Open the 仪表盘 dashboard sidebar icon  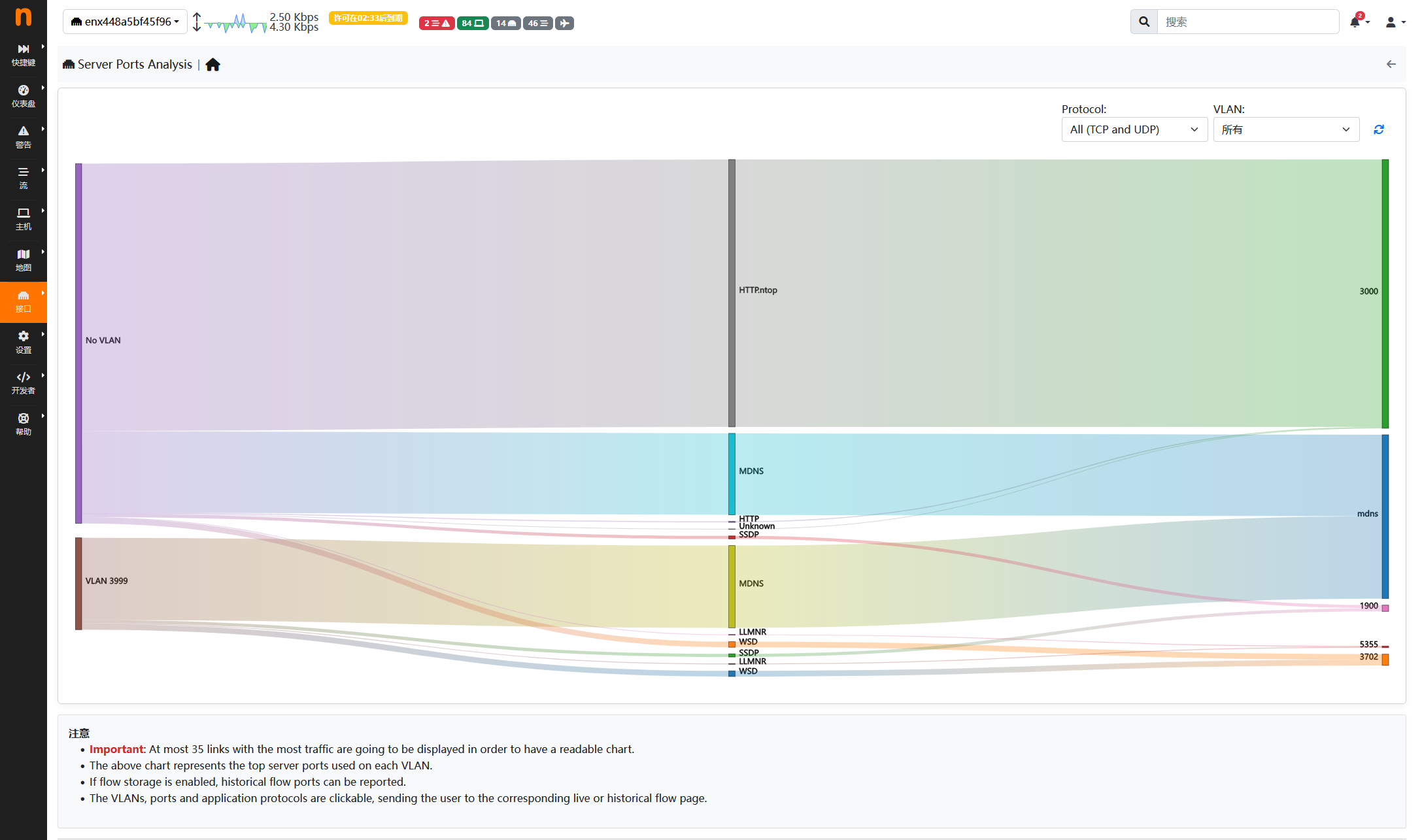23,96
